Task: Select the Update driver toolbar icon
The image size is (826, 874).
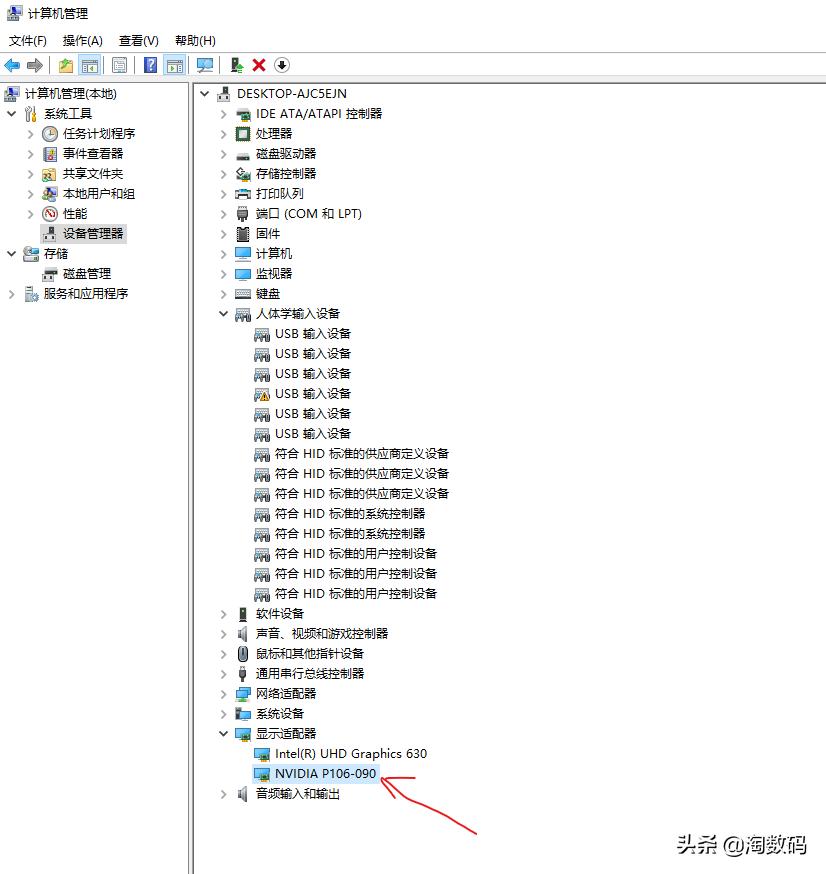Action: pos(237,64)
